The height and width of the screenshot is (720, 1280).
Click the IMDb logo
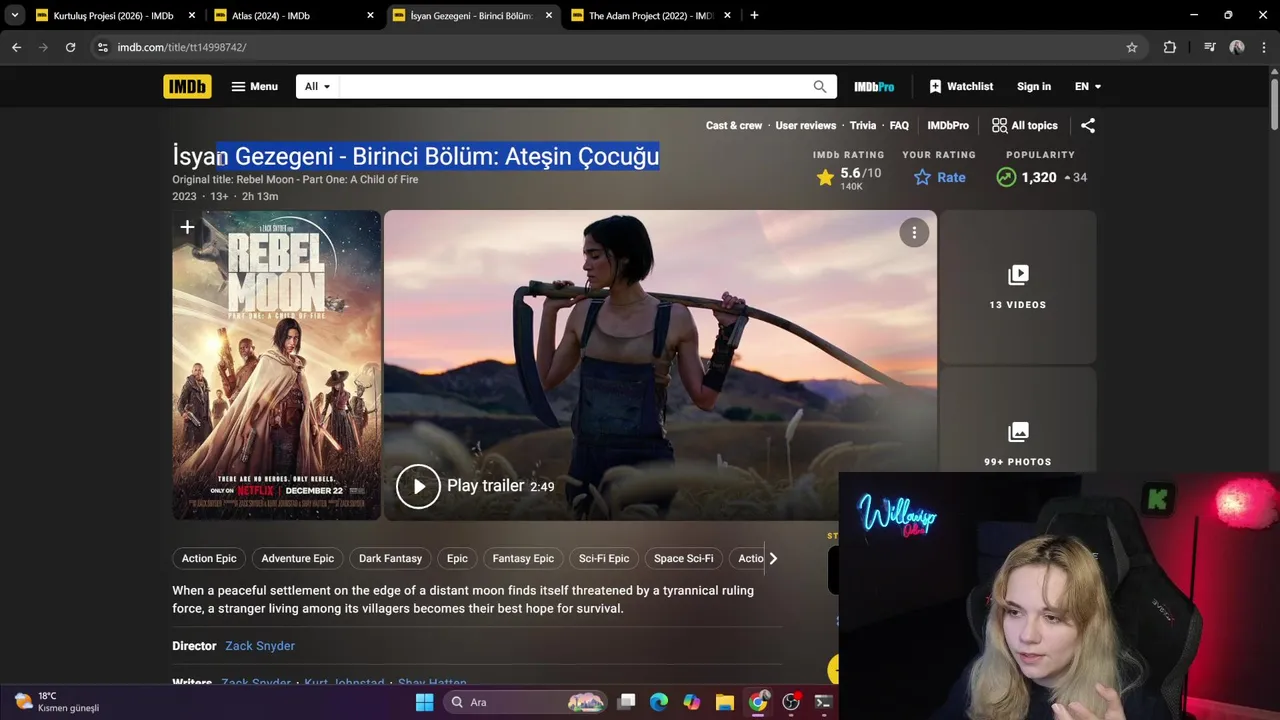187,87
